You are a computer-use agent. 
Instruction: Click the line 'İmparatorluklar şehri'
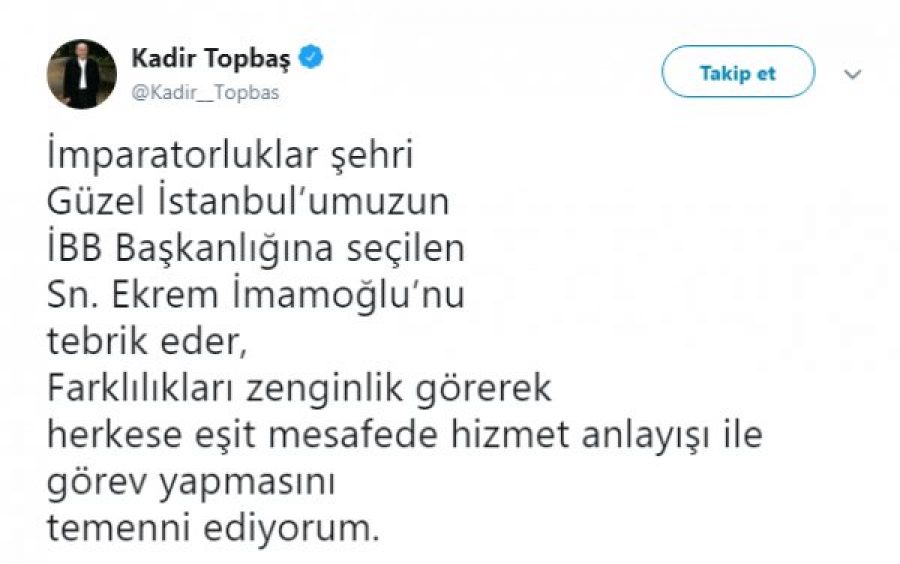[229, 159]
